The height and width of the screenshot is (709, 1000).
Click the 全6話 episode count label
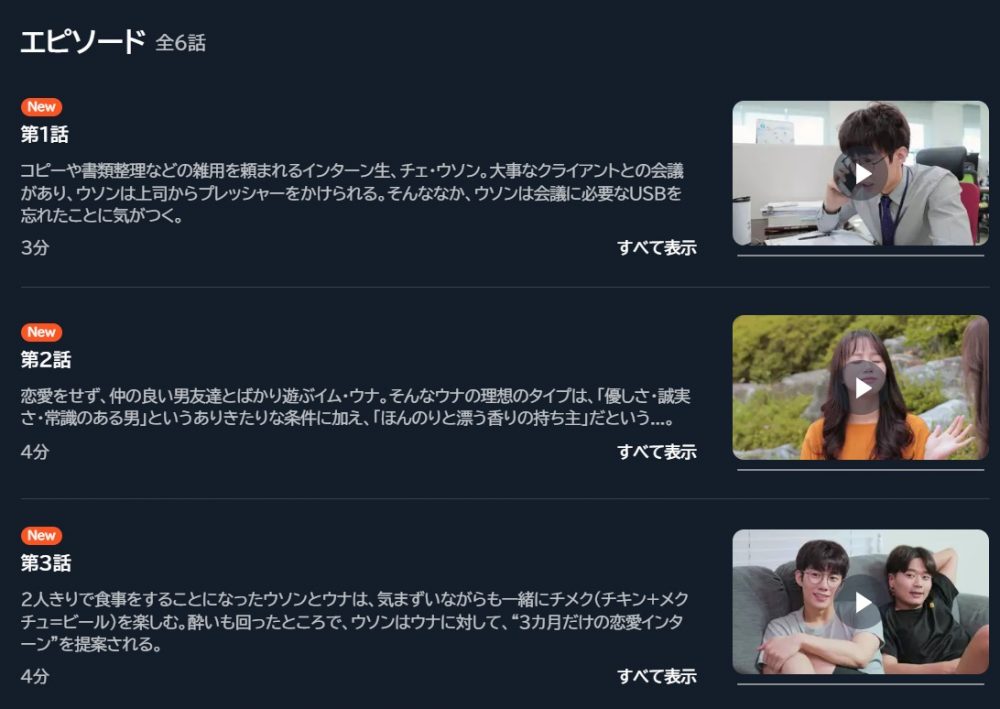[180, 43]
